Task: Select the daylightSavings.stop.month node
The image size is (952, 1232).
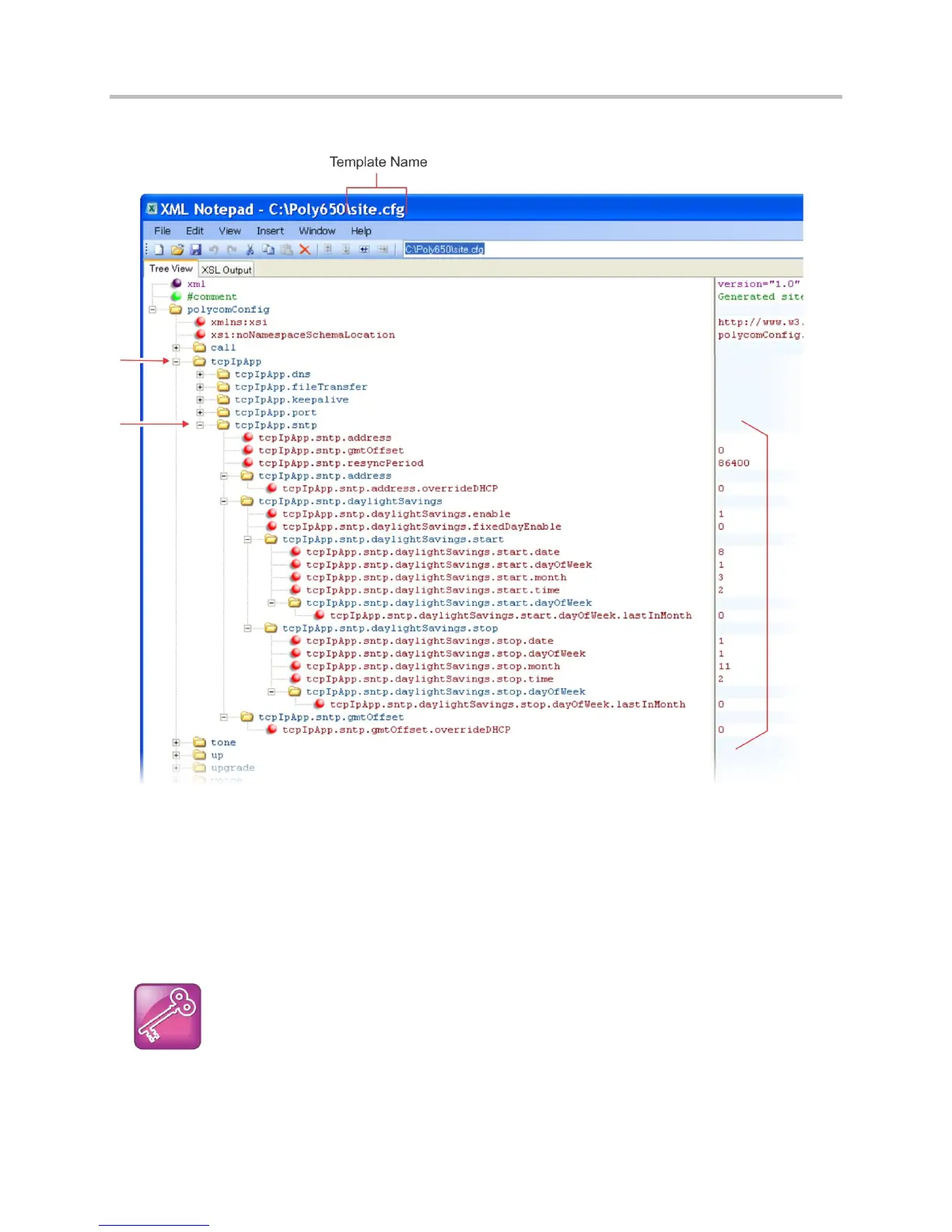Action: click(432, 667)
